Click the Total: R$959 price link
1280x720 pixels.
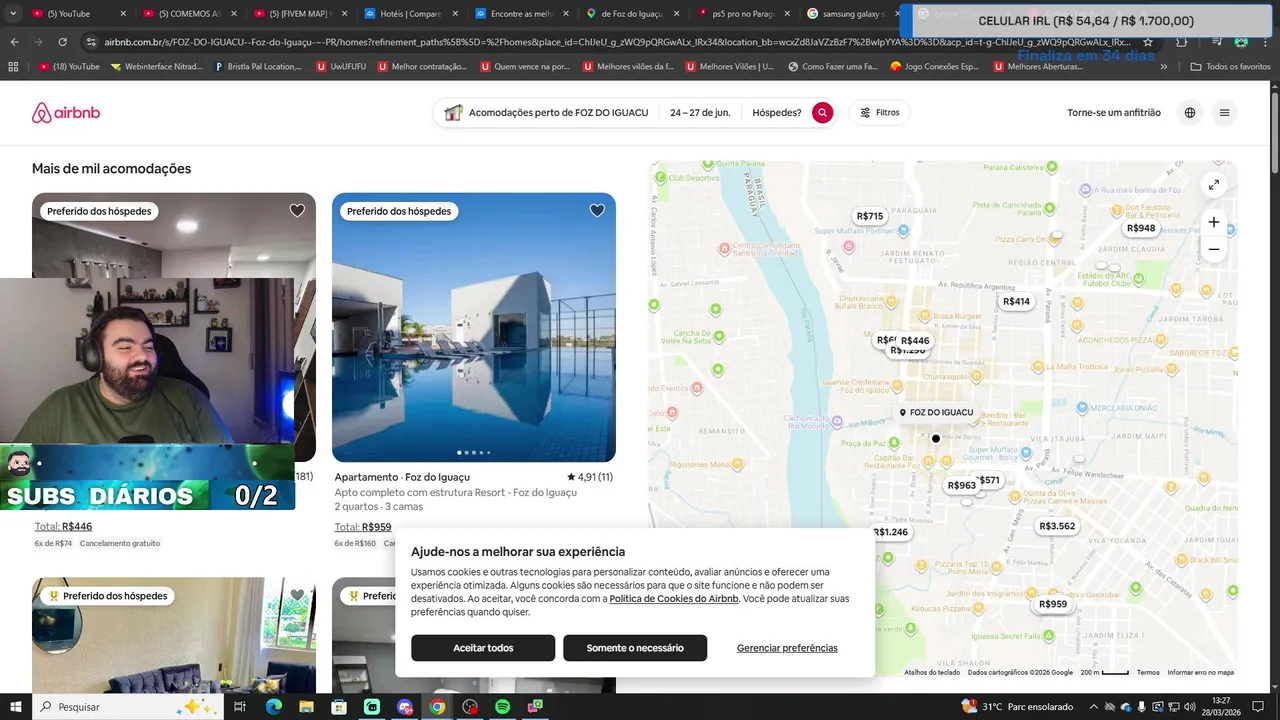pyautogui.click(x=363, y=527)
